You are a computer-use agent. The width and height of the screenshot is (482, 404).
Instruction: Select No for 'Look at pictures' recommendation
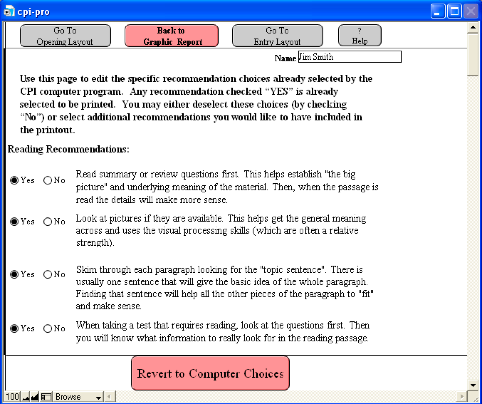pyautogui.click(x=48, y=221)
